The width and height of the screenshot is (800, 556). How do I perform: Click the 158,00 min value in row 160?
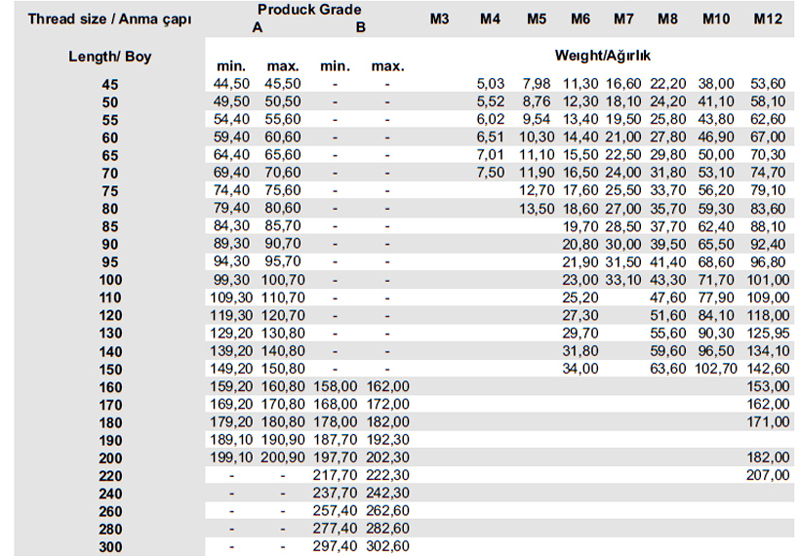(335, 386)
